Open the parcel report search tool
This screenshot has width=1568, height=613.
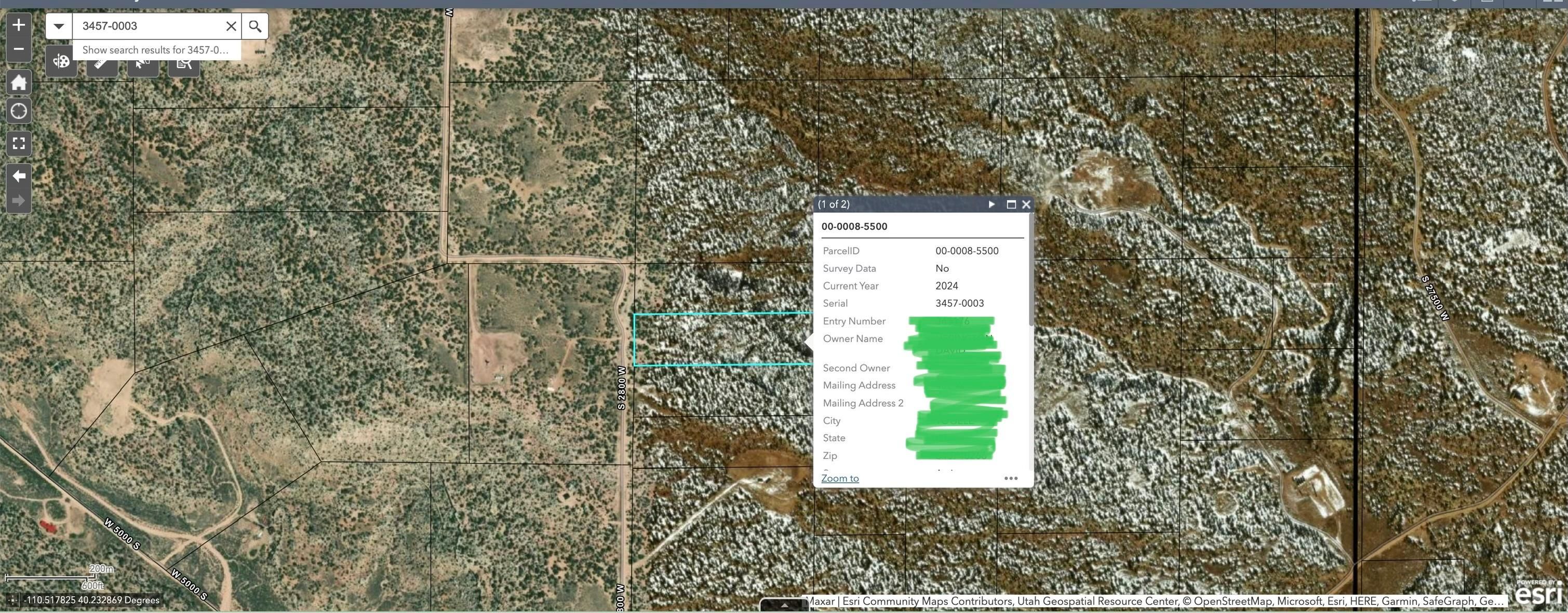pos(184,63)
